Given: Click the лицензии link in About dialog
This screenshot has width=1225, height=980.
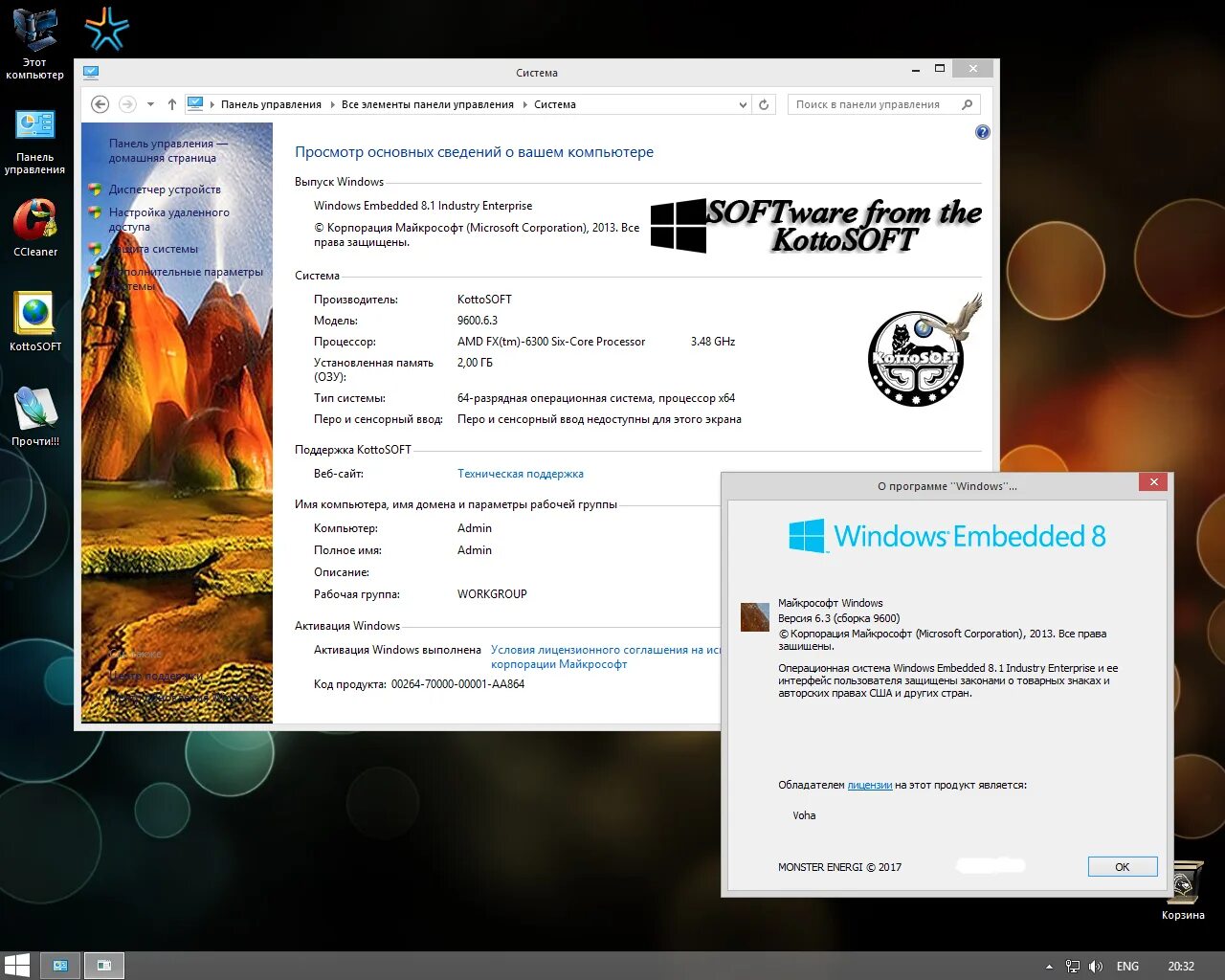Looking at the screenshot, I should (x=869, y=785).
